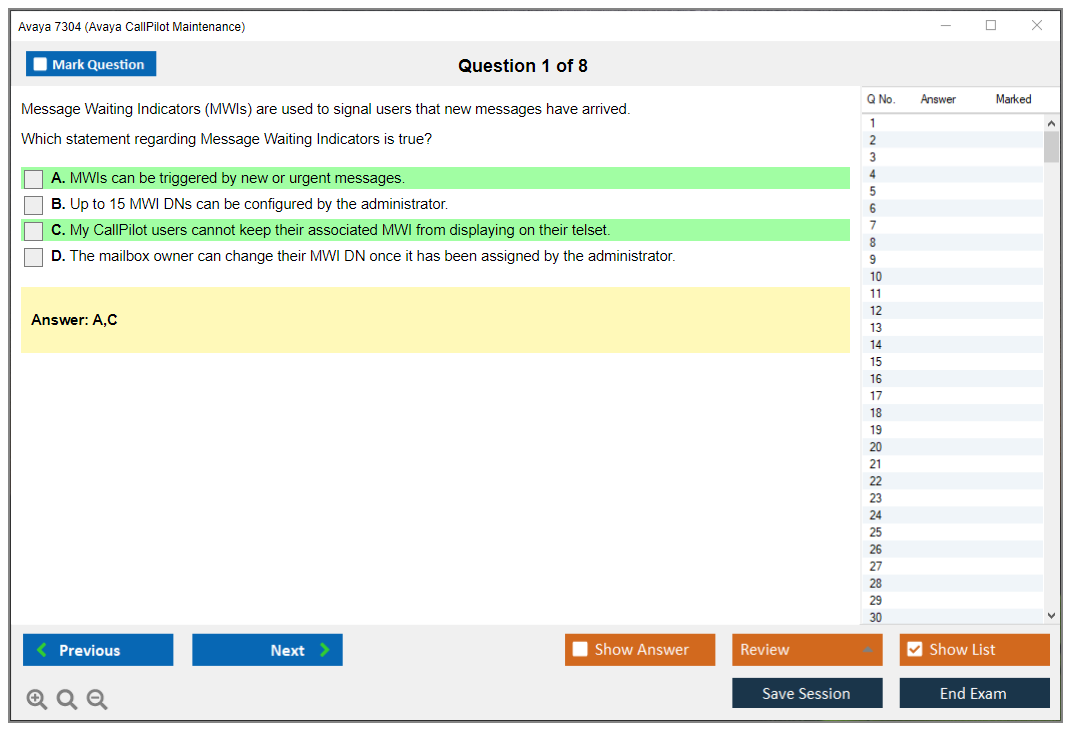Click the Previous button with left arrow
The image size is (1075, 735).
coord(98,650)
